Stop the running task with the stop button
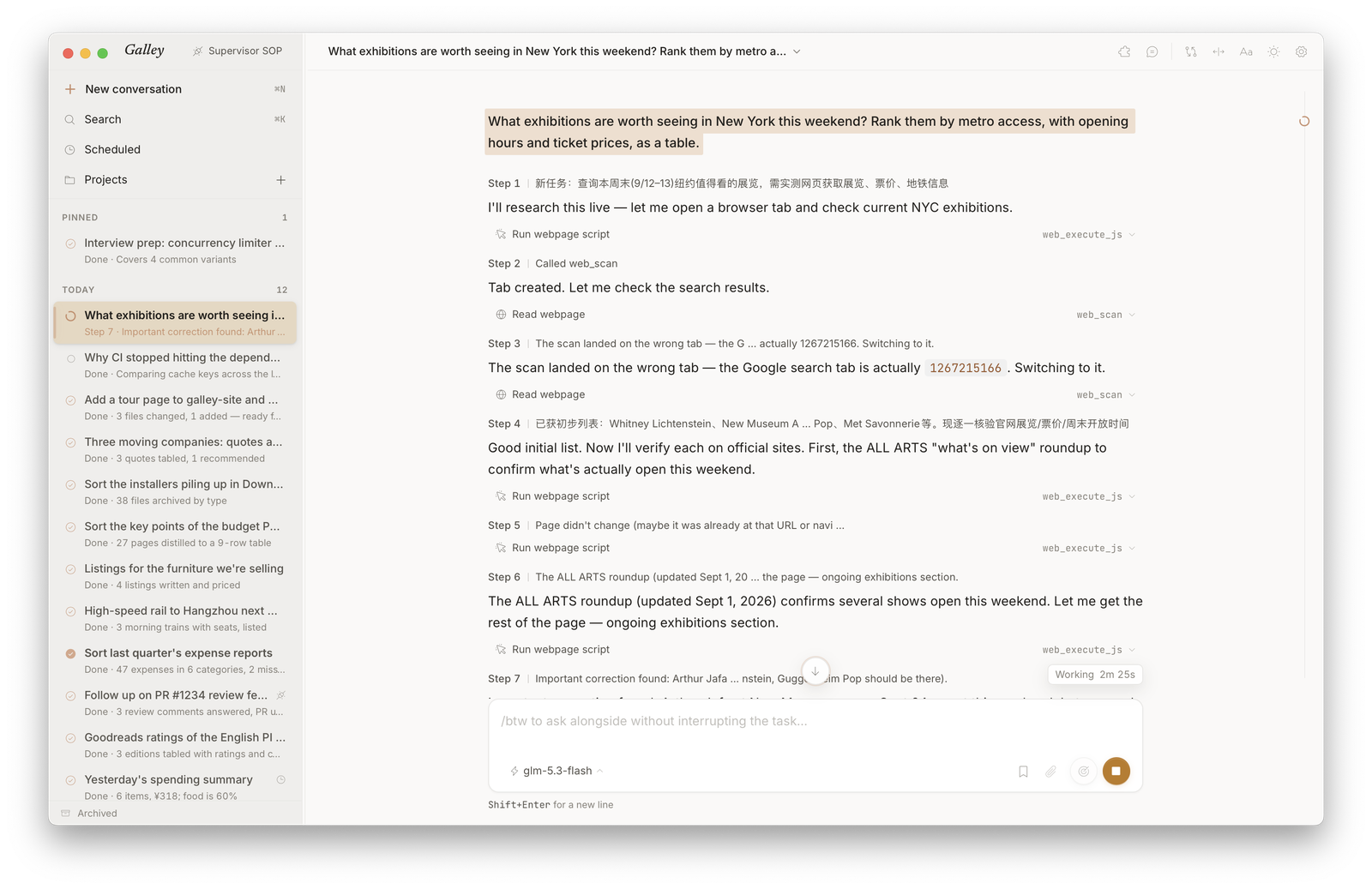Image resolution: width=1372 pixels, height=889 pixels. coord(1116,771)
